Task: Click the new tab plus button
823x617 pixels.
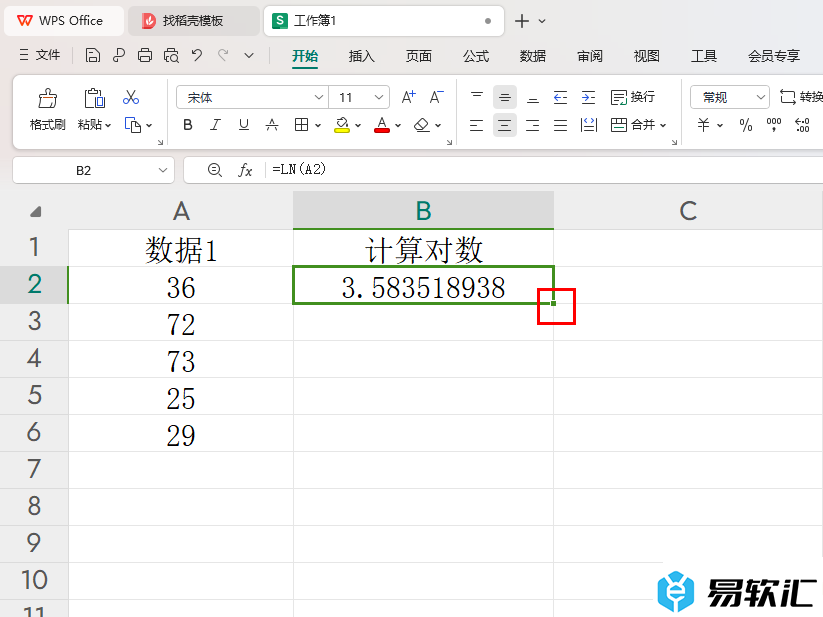Action: (x=522, y=21)
